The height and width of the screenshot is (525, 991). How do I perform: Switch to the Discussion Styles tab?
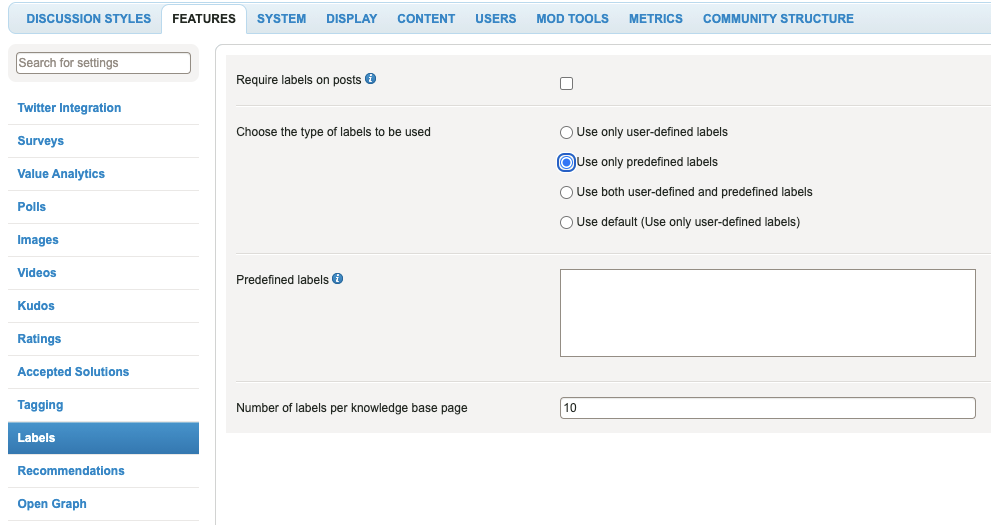[x=88, y=19]
